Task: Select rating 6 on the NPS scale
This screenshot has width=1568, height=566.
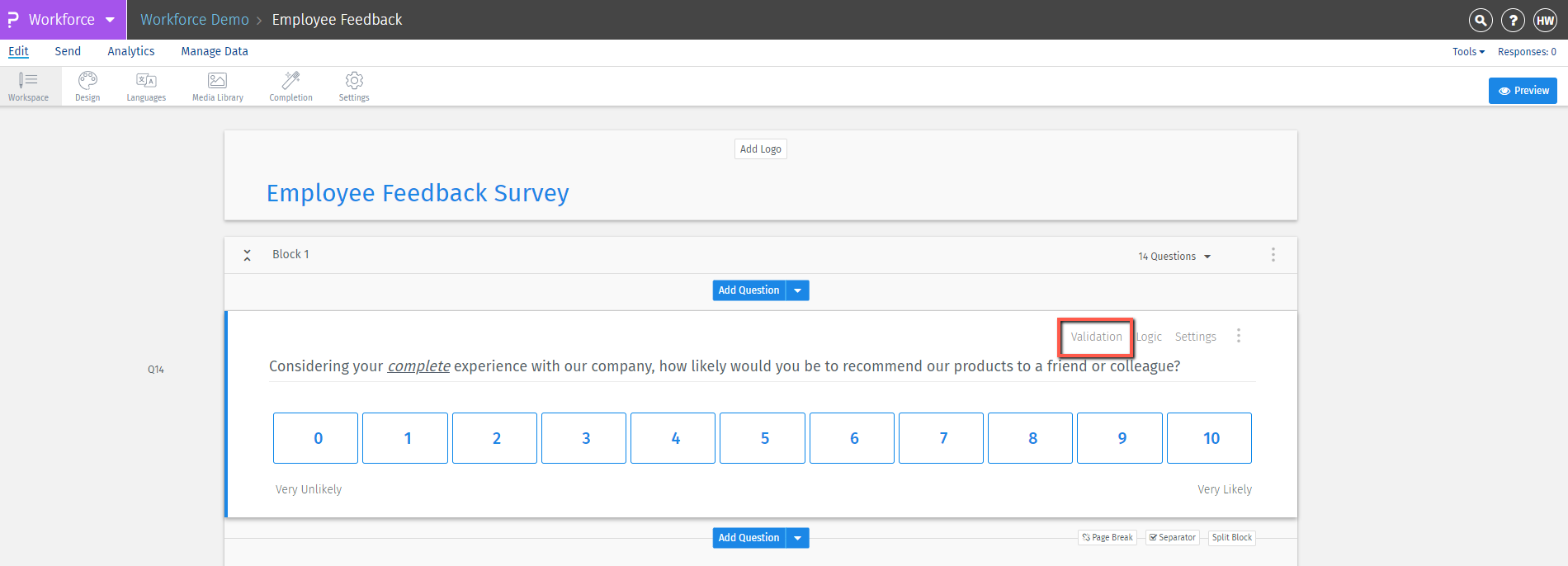Action: point(852,438)
